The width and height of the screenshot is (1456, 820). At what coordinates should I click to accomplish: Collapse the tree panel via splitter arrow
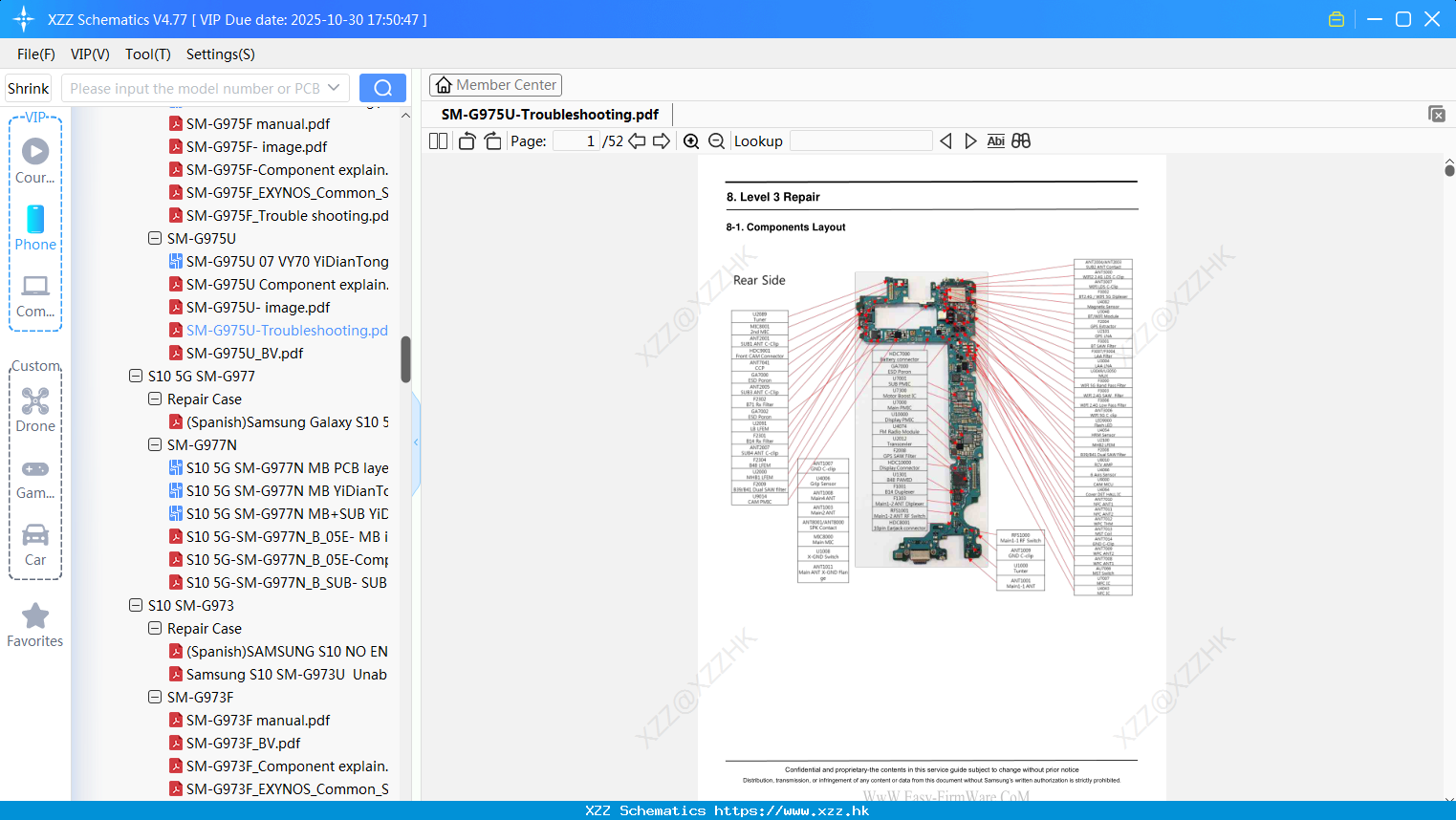(x=416, y=442)
